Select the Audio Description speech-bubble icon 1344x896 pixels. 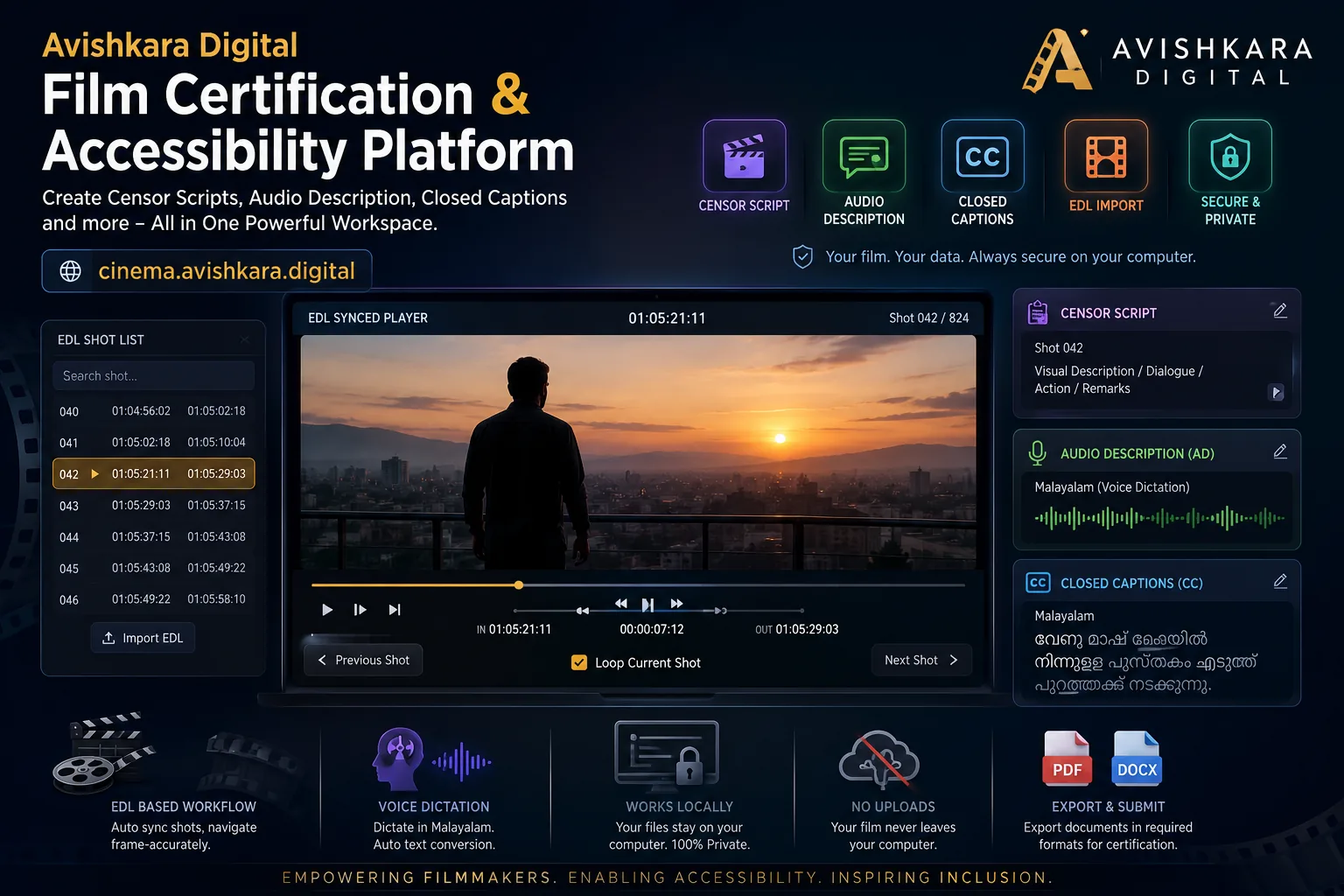(x=864, y=156)
